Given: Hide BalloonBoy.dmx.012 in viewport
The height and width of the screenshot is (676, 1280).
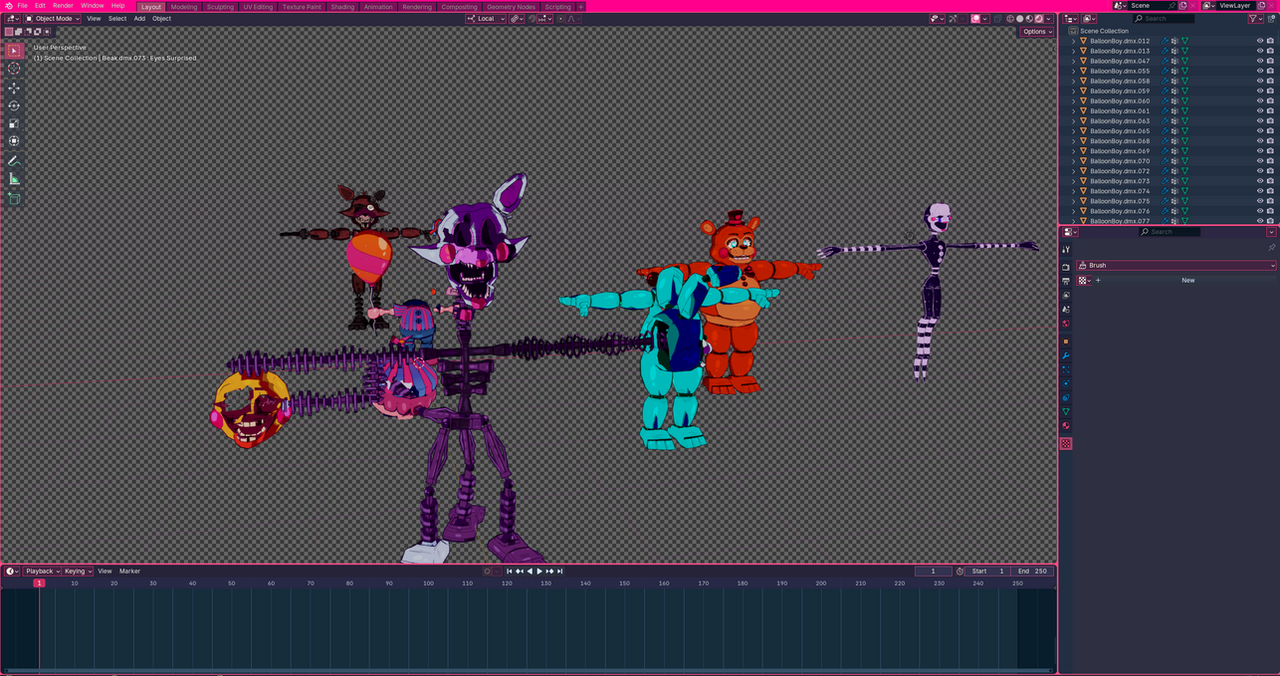Looking at the screenshot, I should click(x=1259, y=41).
